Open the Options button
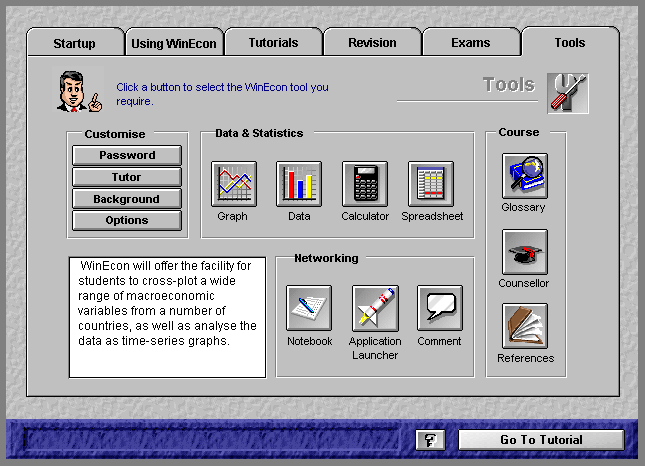This screenshot has height=466, width=645. coord(127,220)
